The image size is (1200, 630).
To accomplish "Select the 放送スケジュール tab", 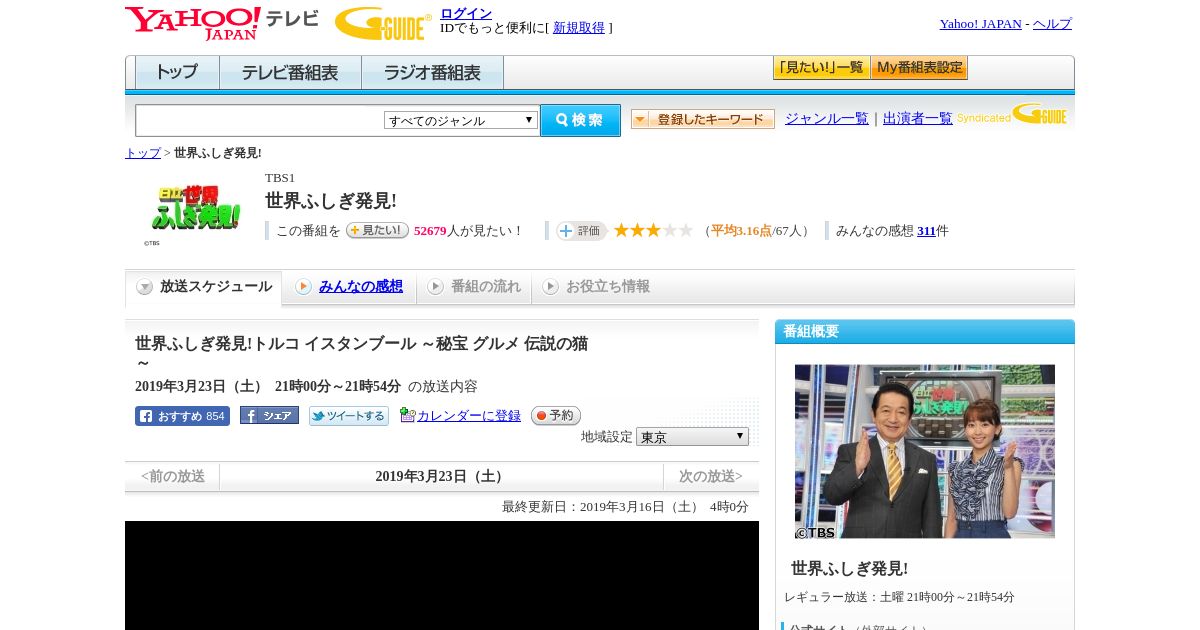I will pos(204,287).
